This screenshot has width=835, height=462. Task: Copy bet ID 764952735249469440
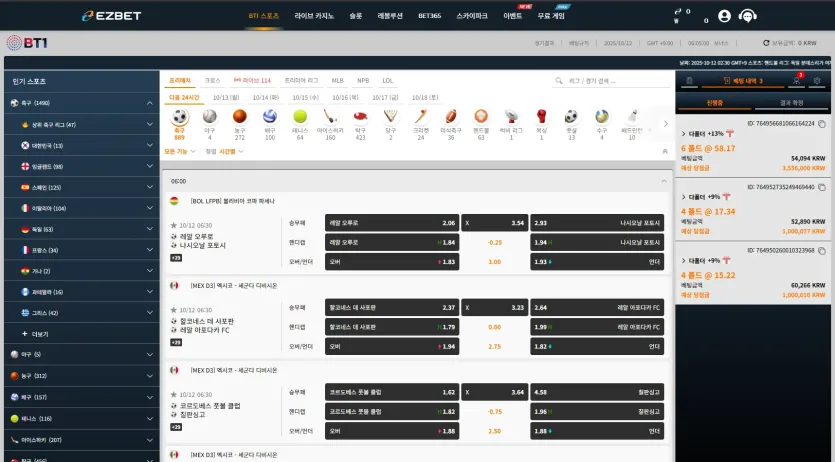[x=822, y=187]
